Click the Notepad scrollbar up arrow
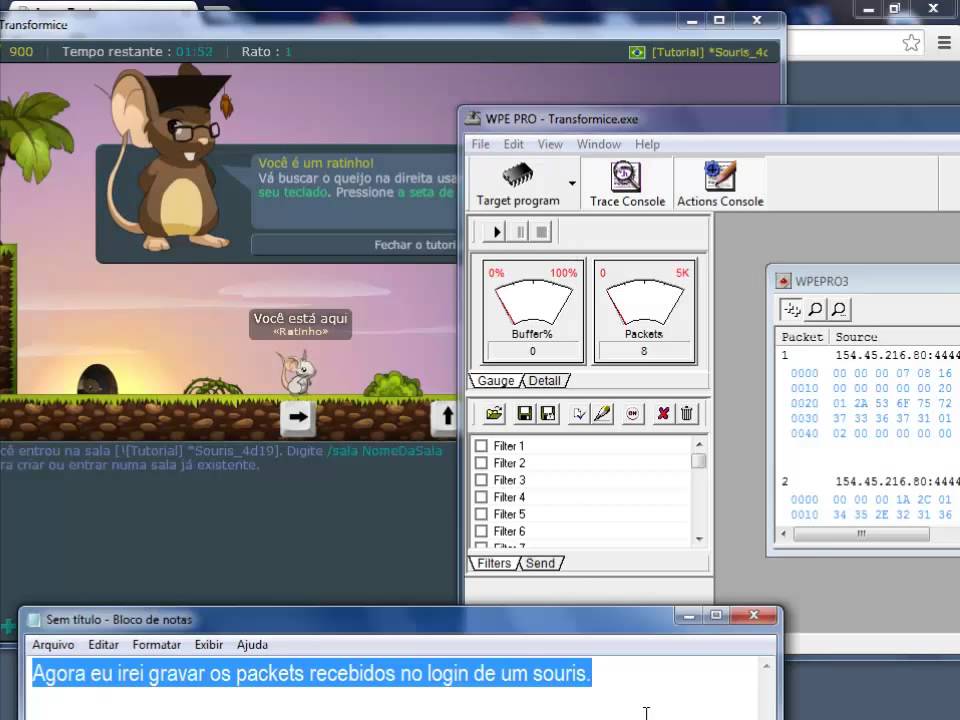The image size is (960, 720). pyautogui.click(x=767, y=666)
